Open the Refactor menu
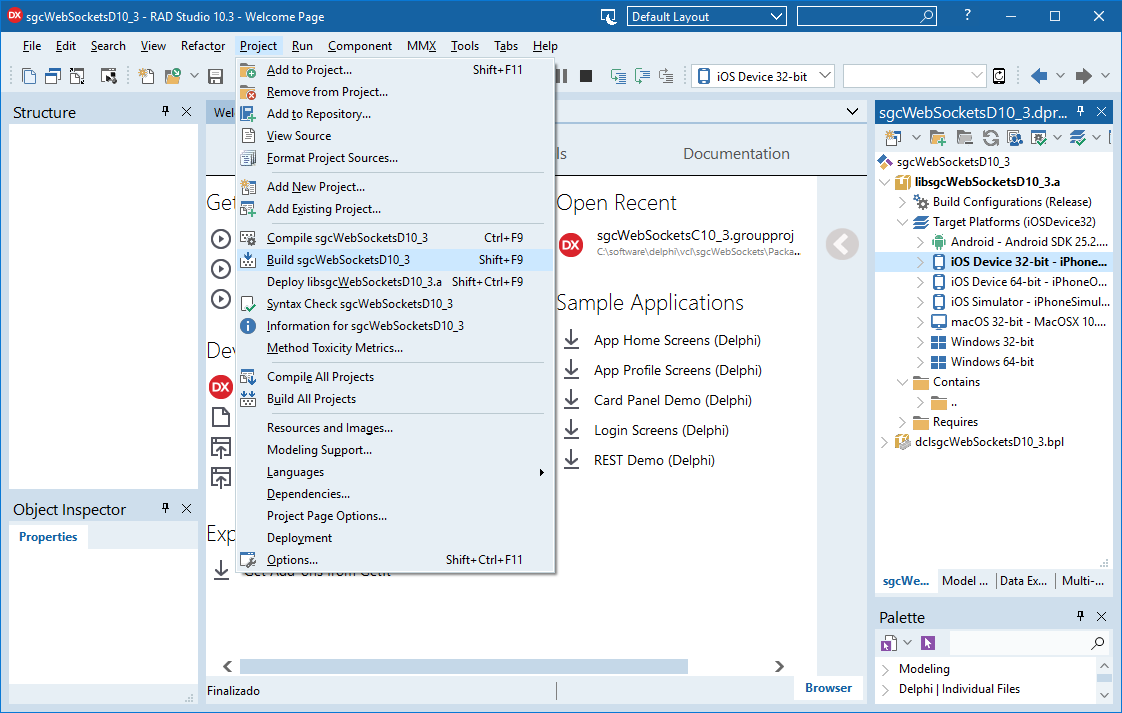This screenshot has height=713, width=1122. [203, 46]
